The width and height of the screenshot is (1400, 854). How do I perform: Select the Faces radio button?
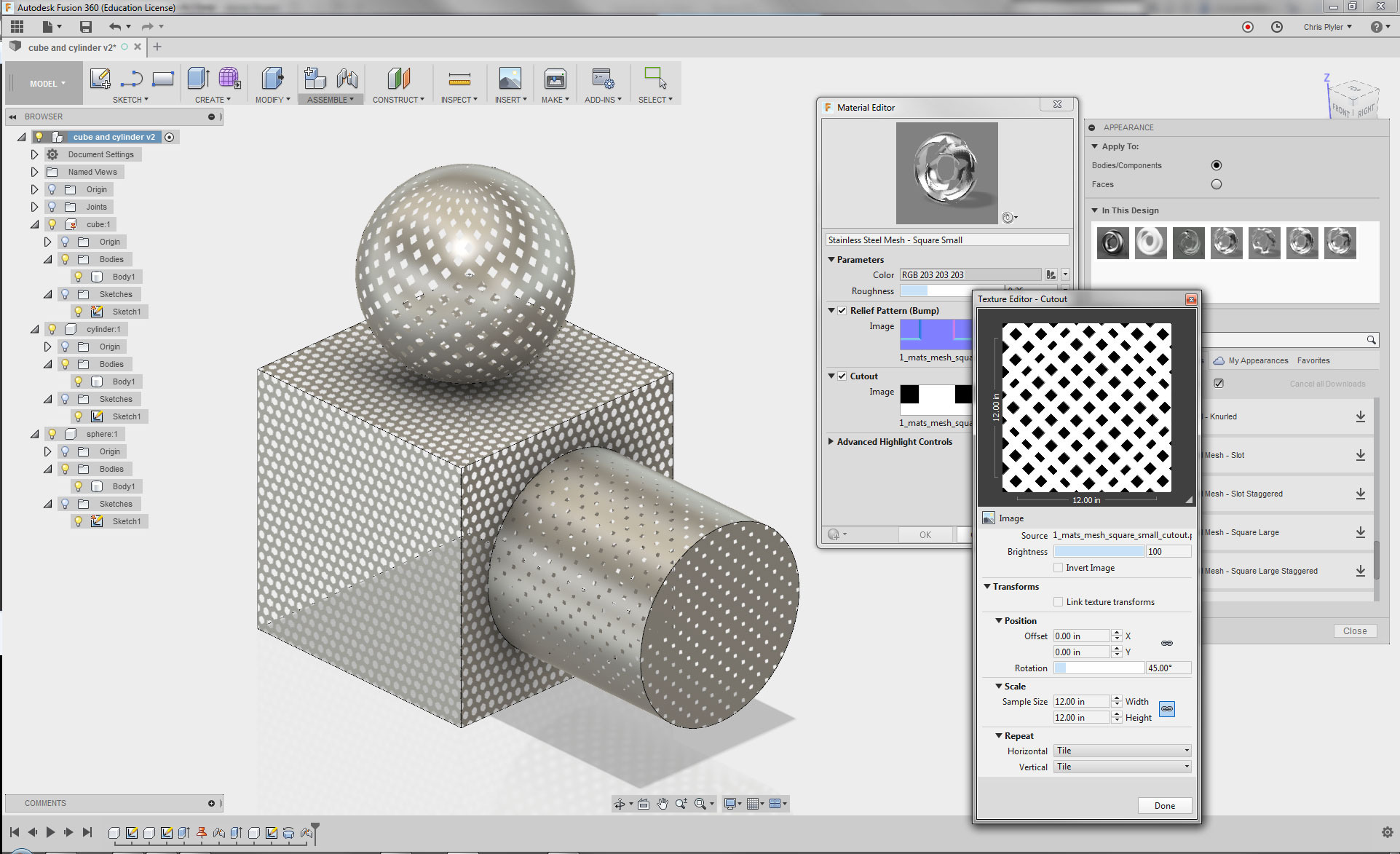pos(1216,184)
